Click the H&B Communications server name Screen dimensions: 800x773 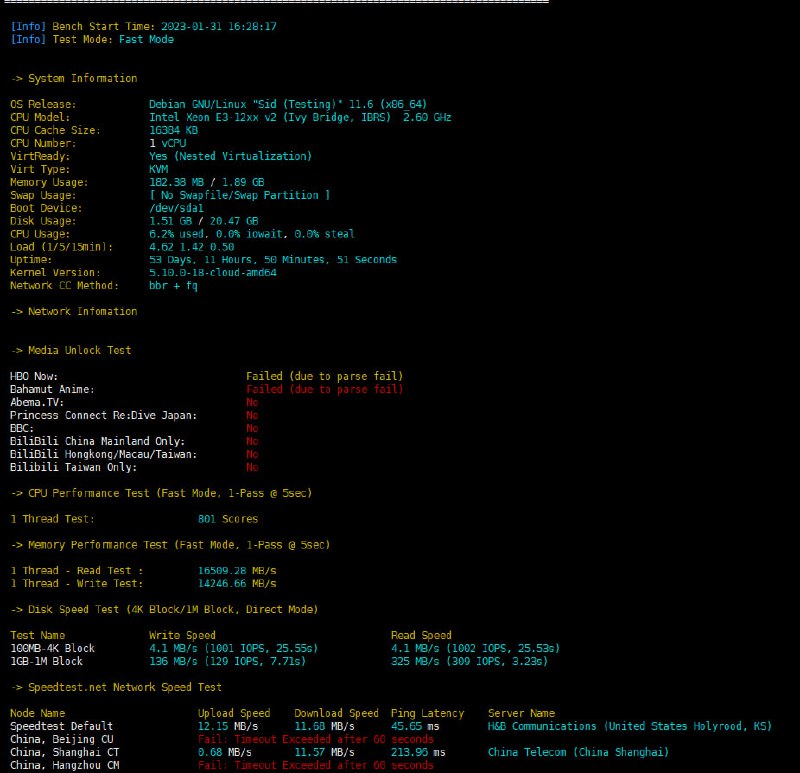point(628,726)
